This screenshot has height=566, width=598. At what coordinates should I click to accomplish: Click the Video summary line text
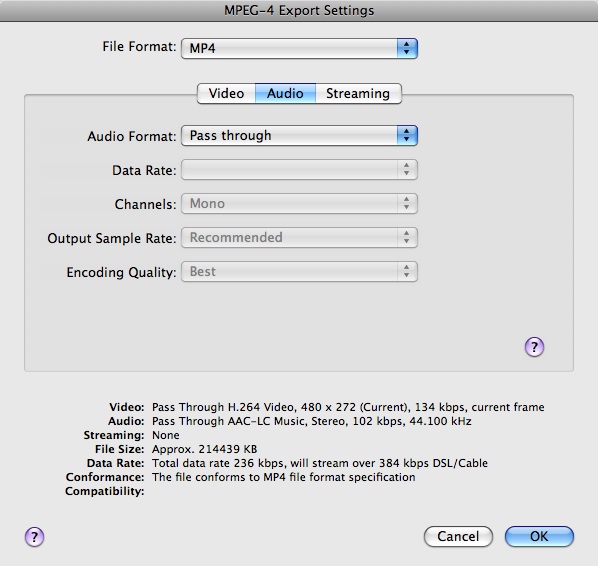(348, 407)
